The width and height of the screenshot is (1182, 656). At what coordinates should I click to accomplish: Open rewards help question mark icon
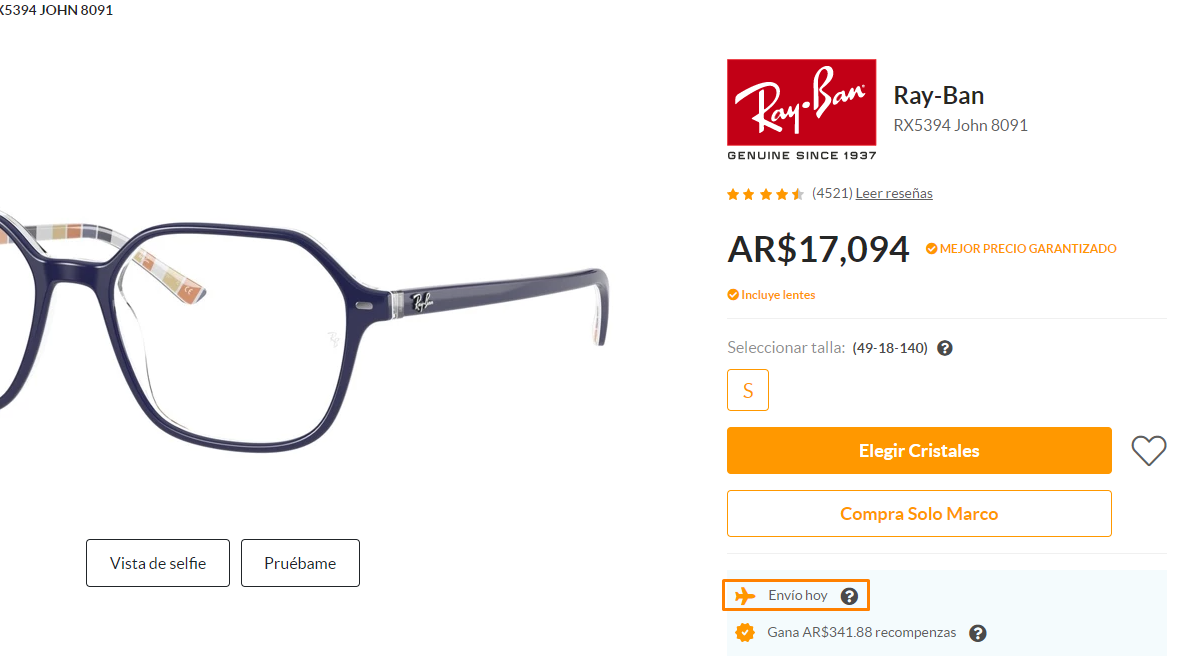[978, 633]
